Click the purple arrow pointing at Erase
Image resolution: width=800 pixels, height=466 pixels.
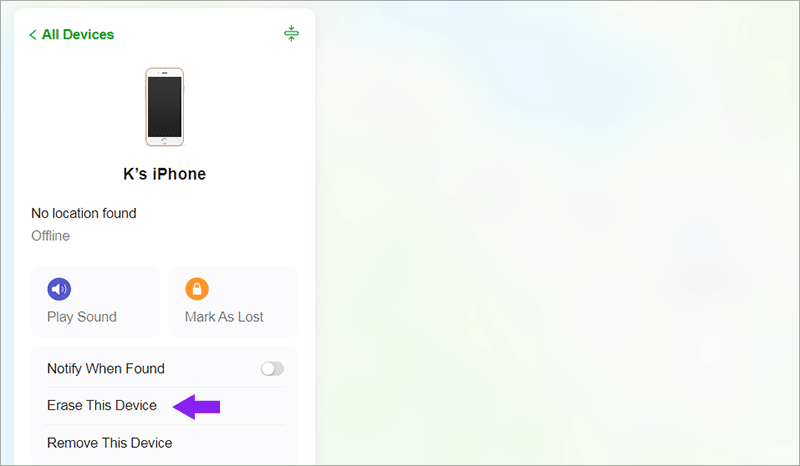(196, 407)
